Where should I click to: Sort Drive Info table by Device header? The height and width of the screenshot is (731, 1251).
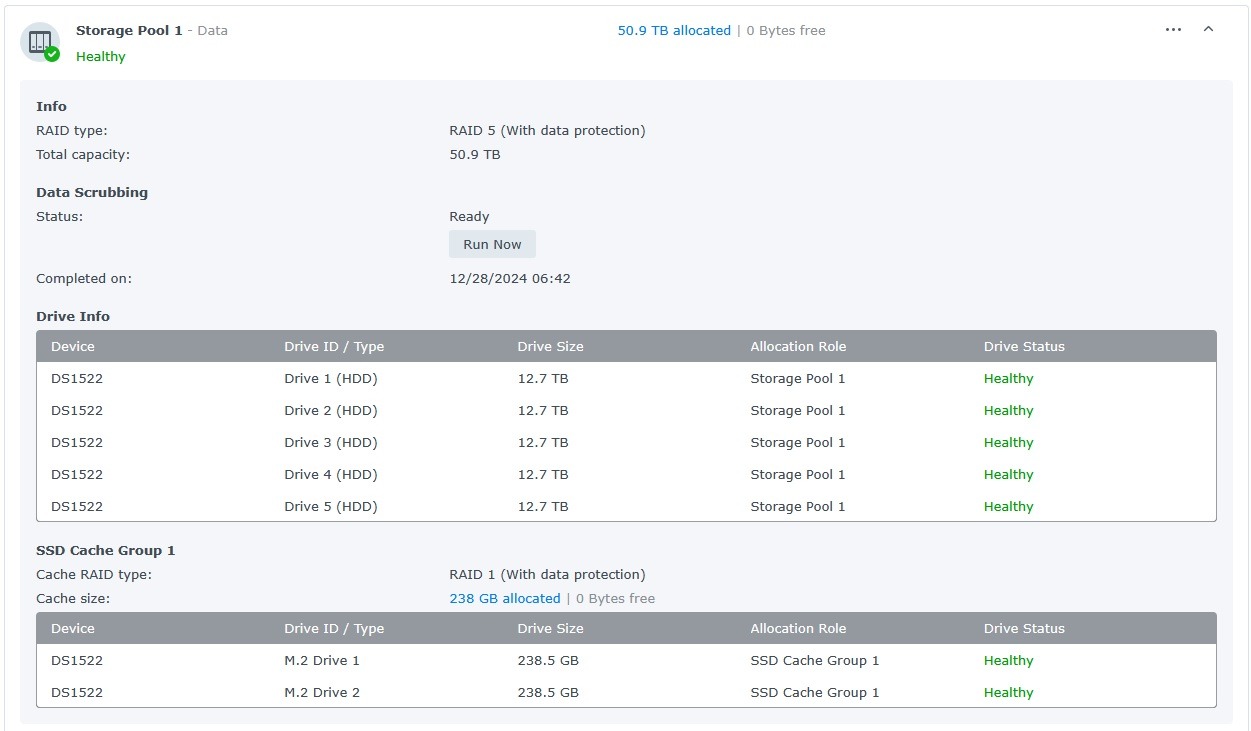click(73, 347)
